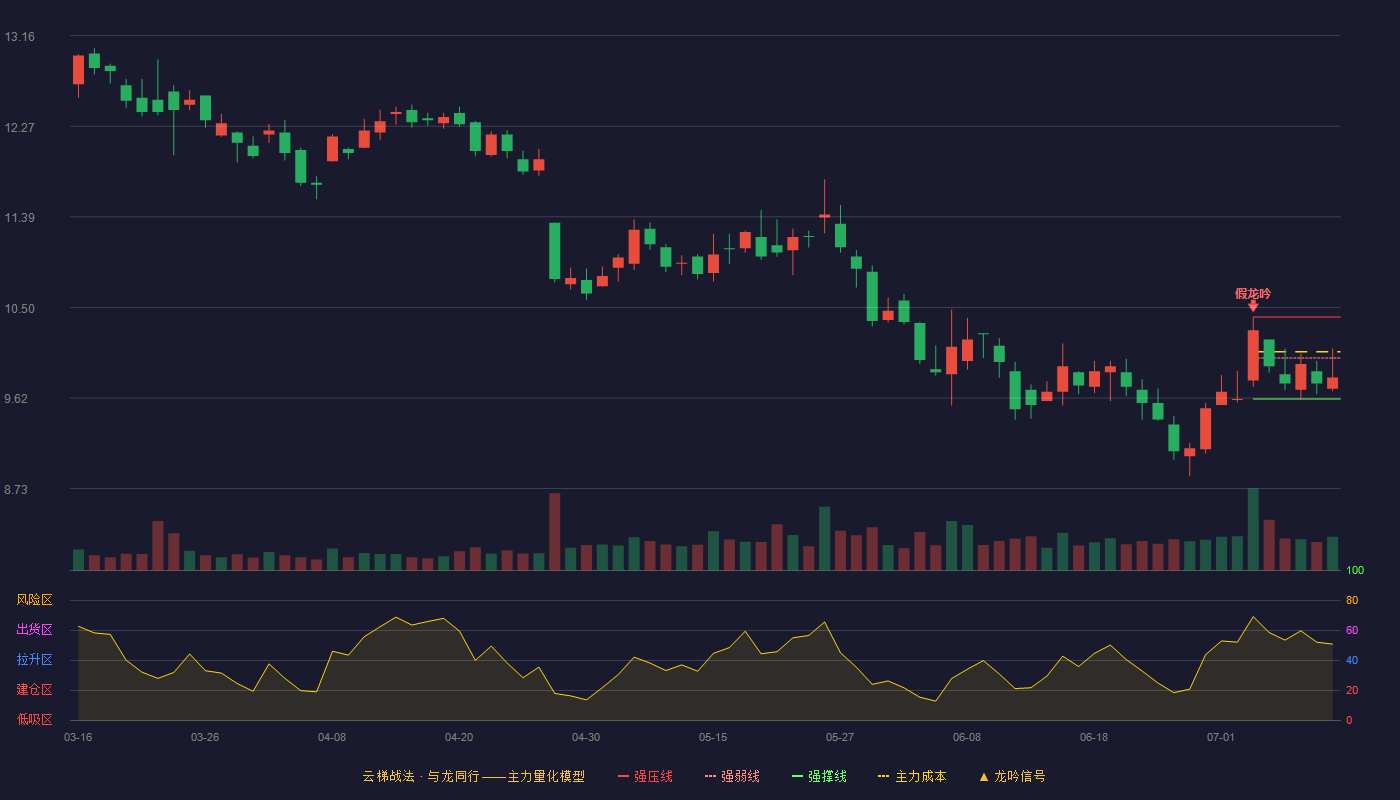This screenshot has height=800, width=1400.
Task: Select the 建仓区 zone label
Action: (x=34, y=690)
